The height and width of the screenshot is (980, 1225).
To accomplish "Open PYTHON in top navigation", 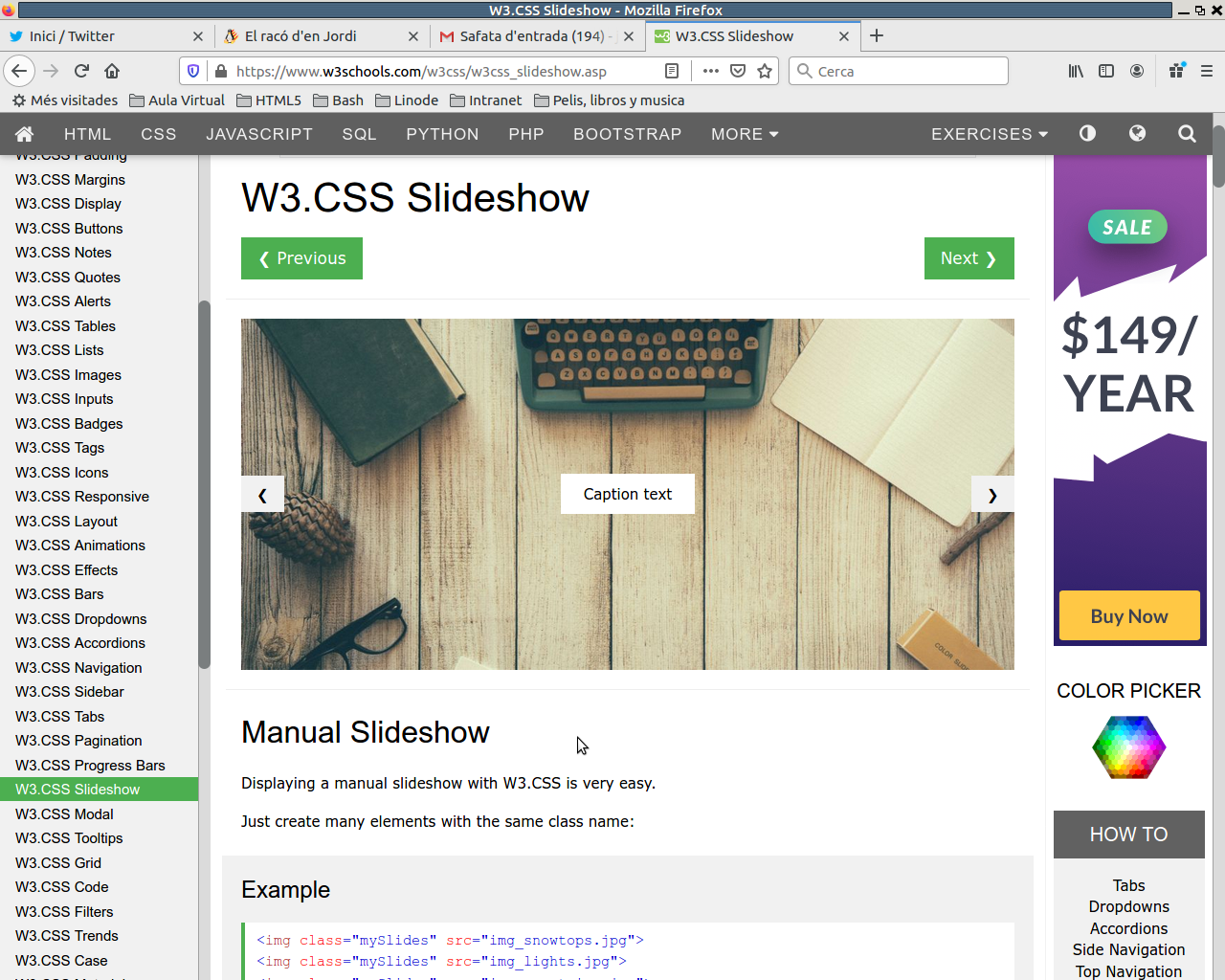I will click(442, 134).
